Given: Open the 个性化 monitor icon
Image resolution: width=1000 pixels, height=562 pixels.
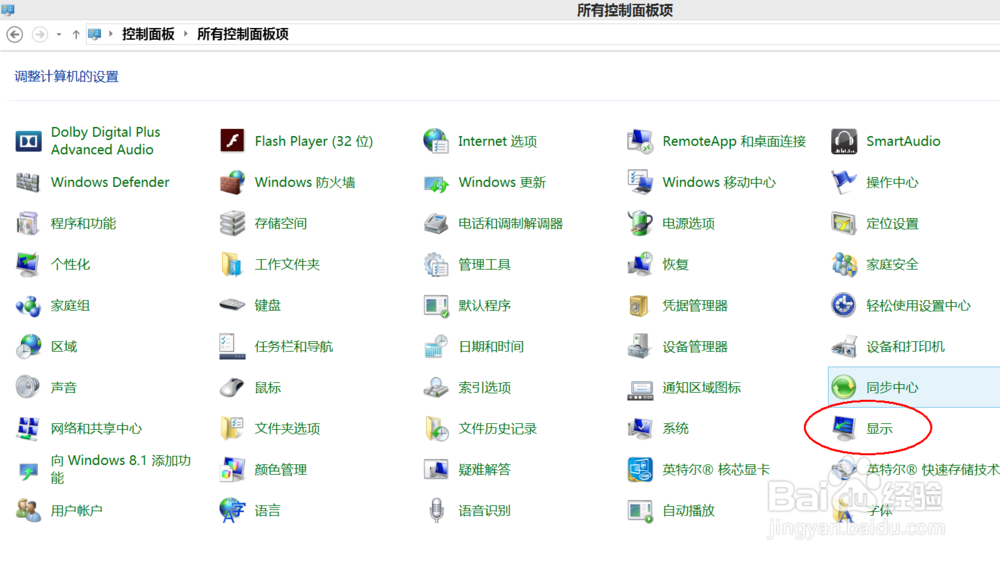Looking at the screenshot, I should point(28,265).
